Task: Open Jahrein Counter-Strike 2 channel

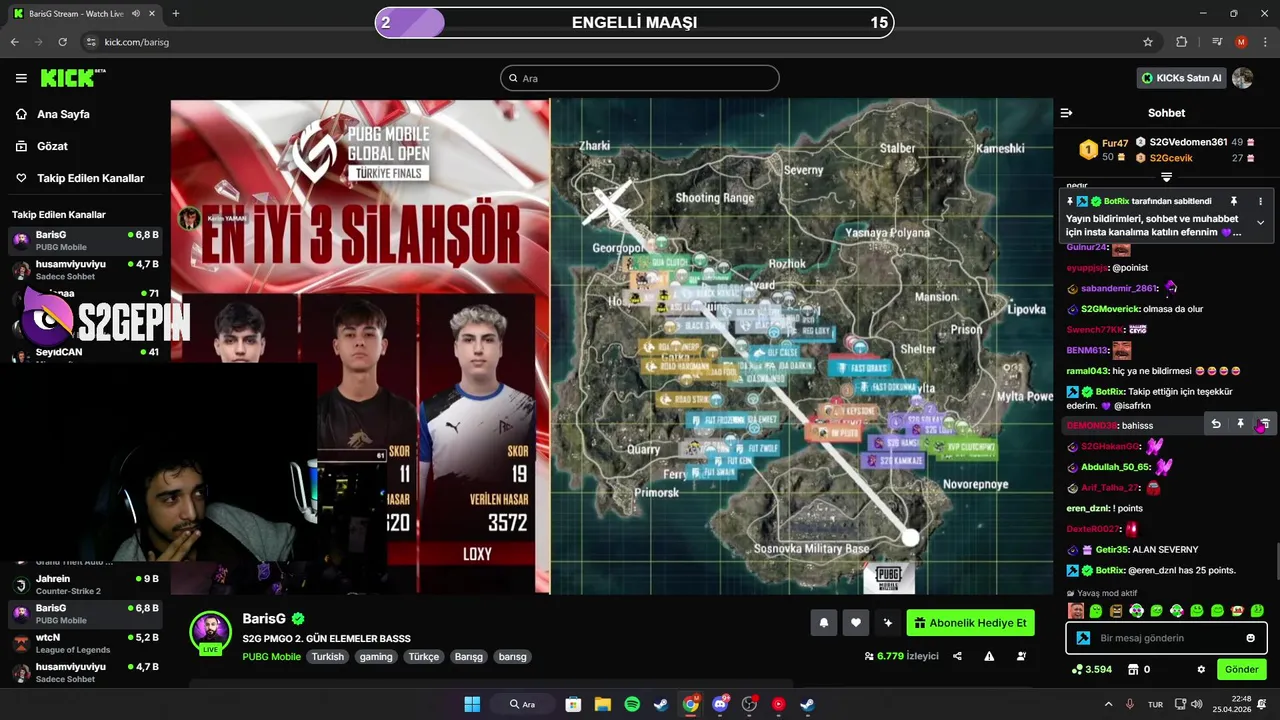Action: tap(85, 584)
